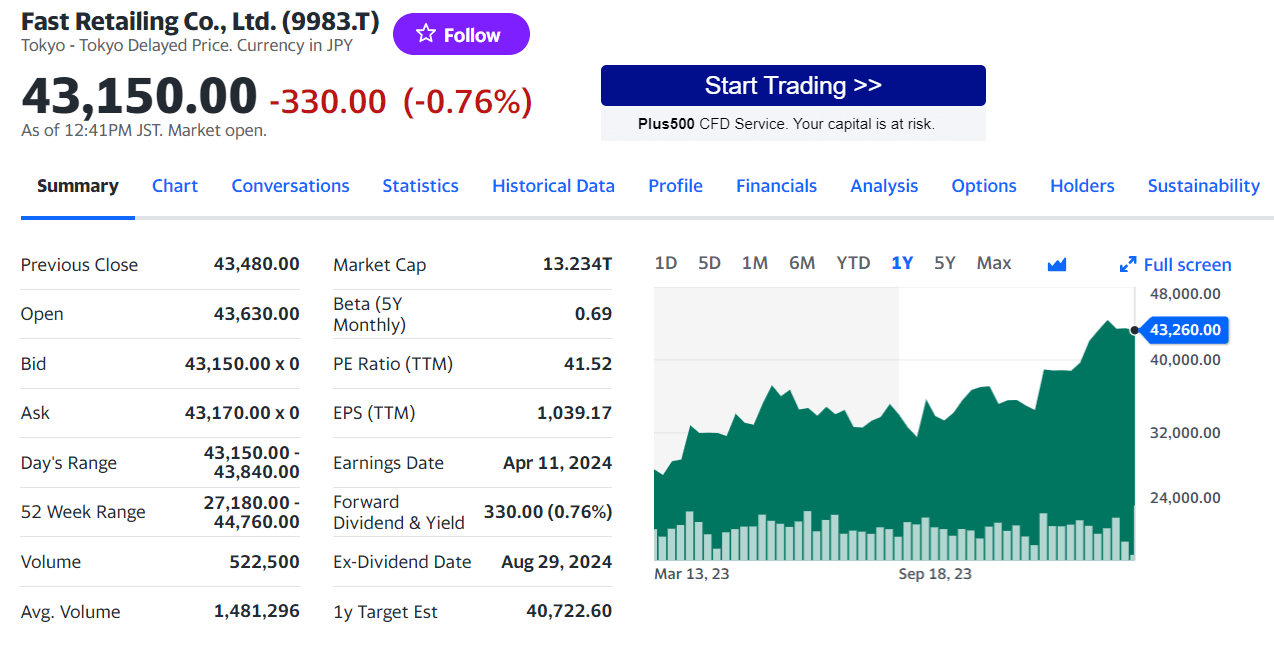Open the Sustainability tab
1274x647 pixels.
coord(1203,186)
